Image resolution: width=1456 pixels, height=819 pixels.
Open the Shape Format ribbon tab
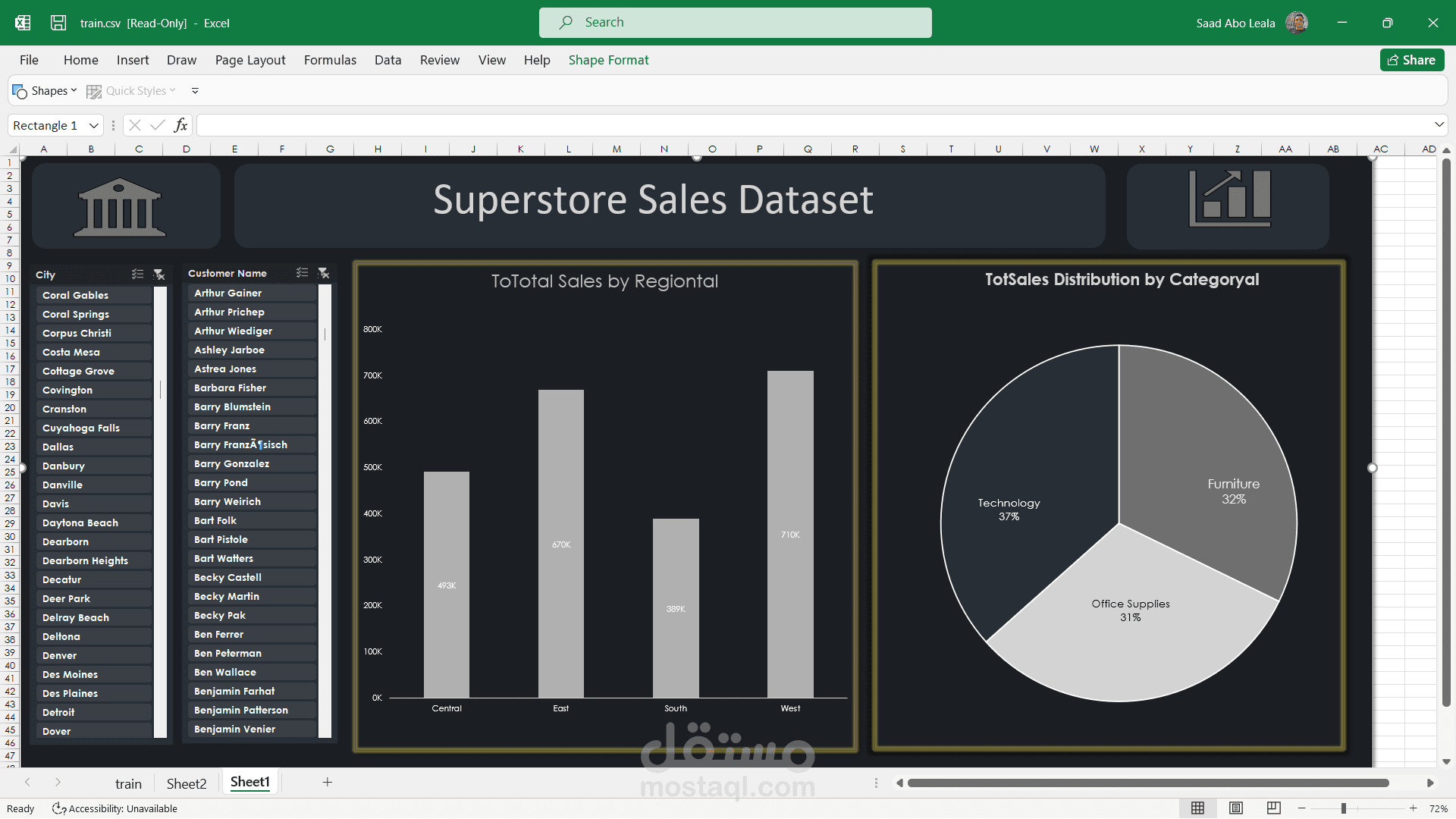click(x=608, y=60)
